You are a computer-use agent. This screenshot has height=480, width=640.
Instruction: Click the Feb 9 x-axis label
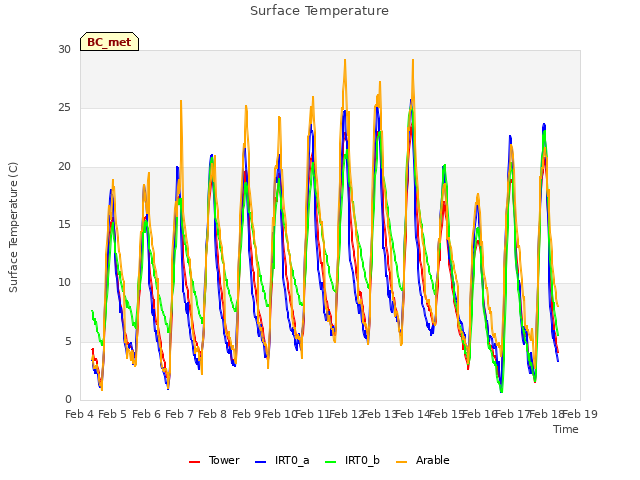coord(246,414)
